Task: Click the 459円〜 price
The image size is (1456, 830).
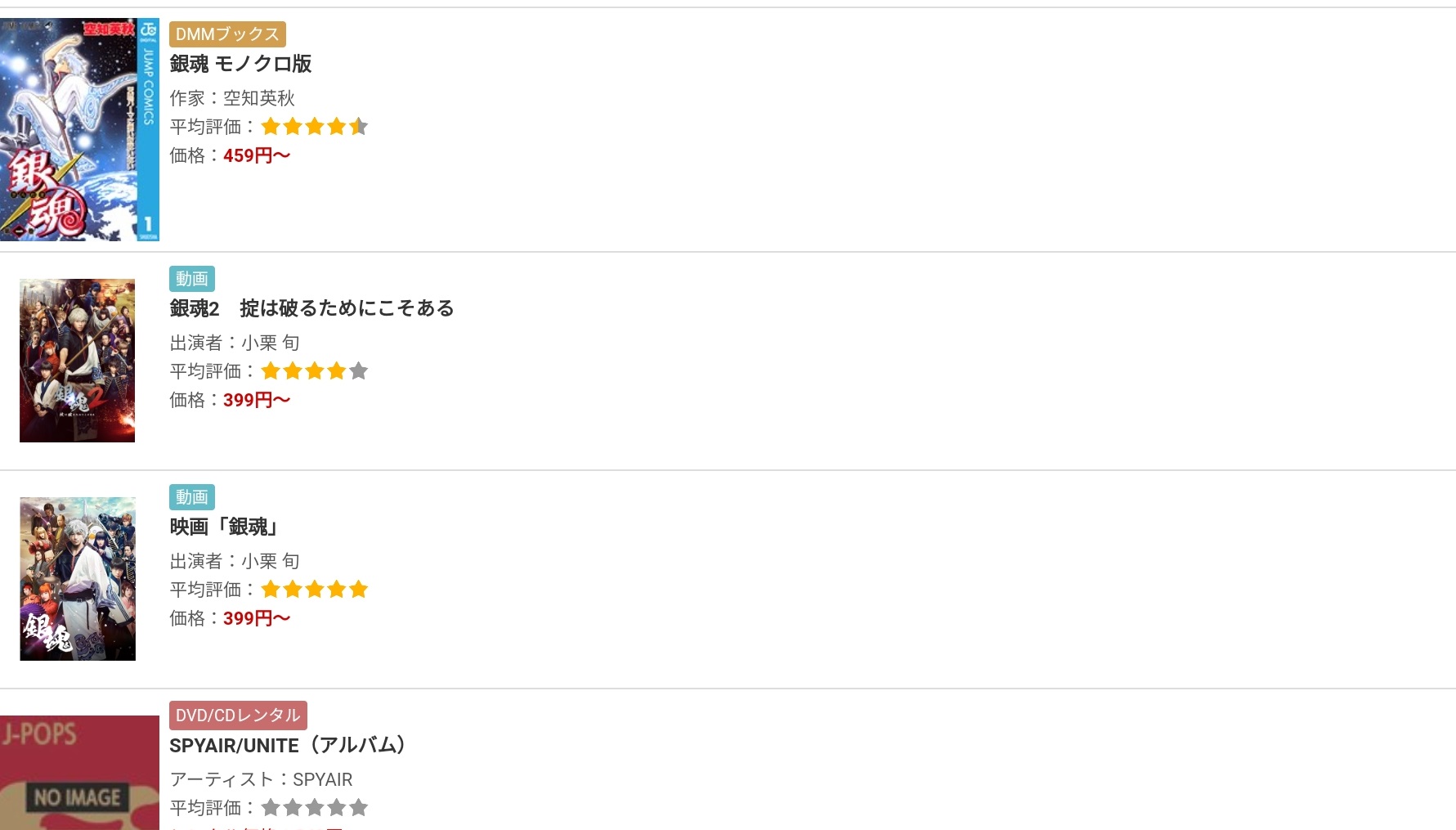Action: 256,155
